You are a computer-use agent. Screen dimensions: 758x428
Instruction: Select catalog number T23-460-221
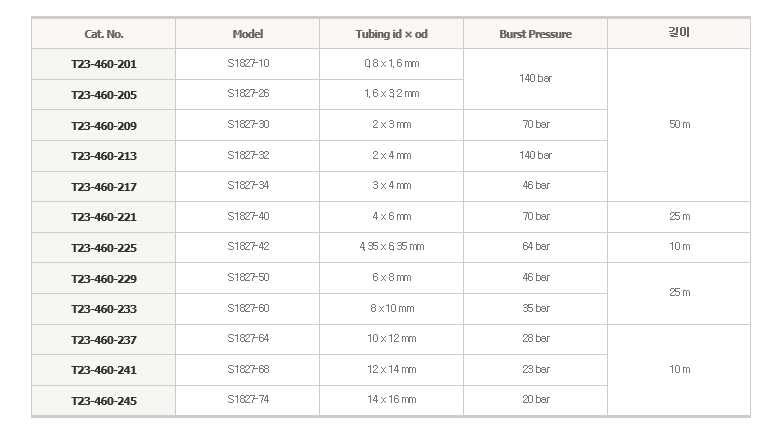click(104, 217)
